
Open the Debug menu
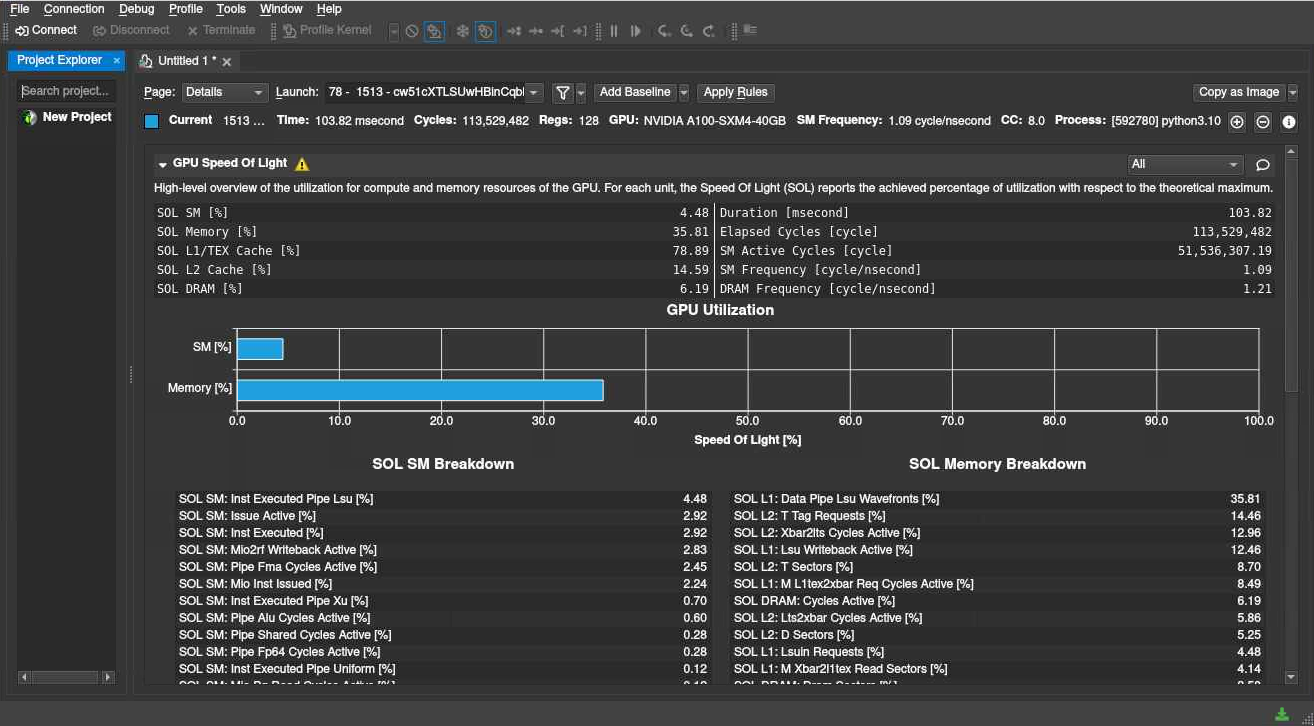(x=136, y=9)
